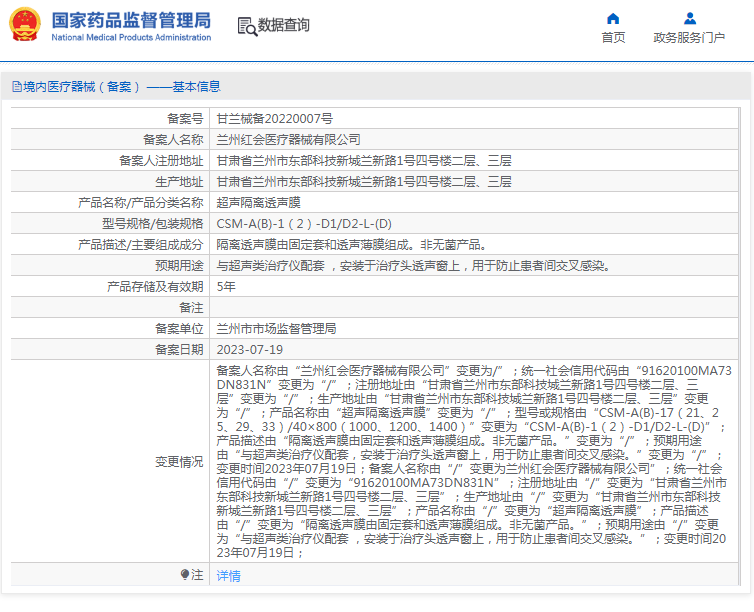Select the value 甘兰械备20220007号

click(x=275, y=118)
